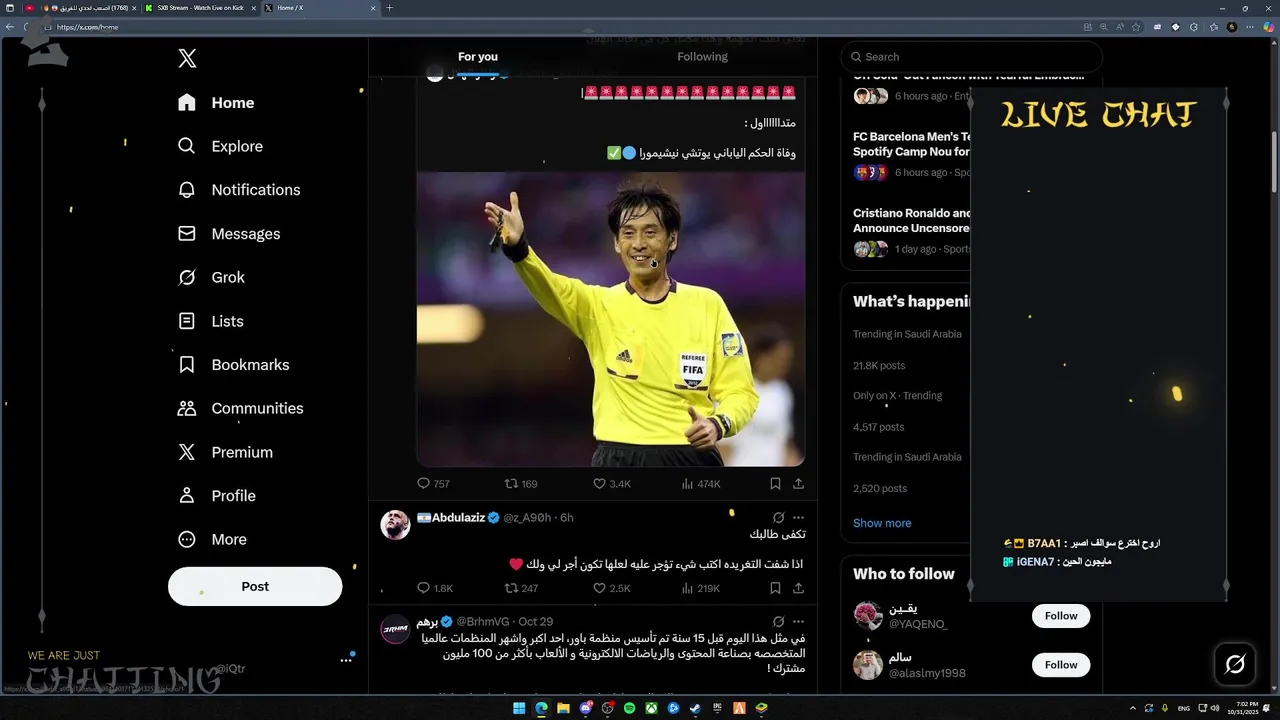
Task: Click the X logo above Home
Action: (187, 59)
